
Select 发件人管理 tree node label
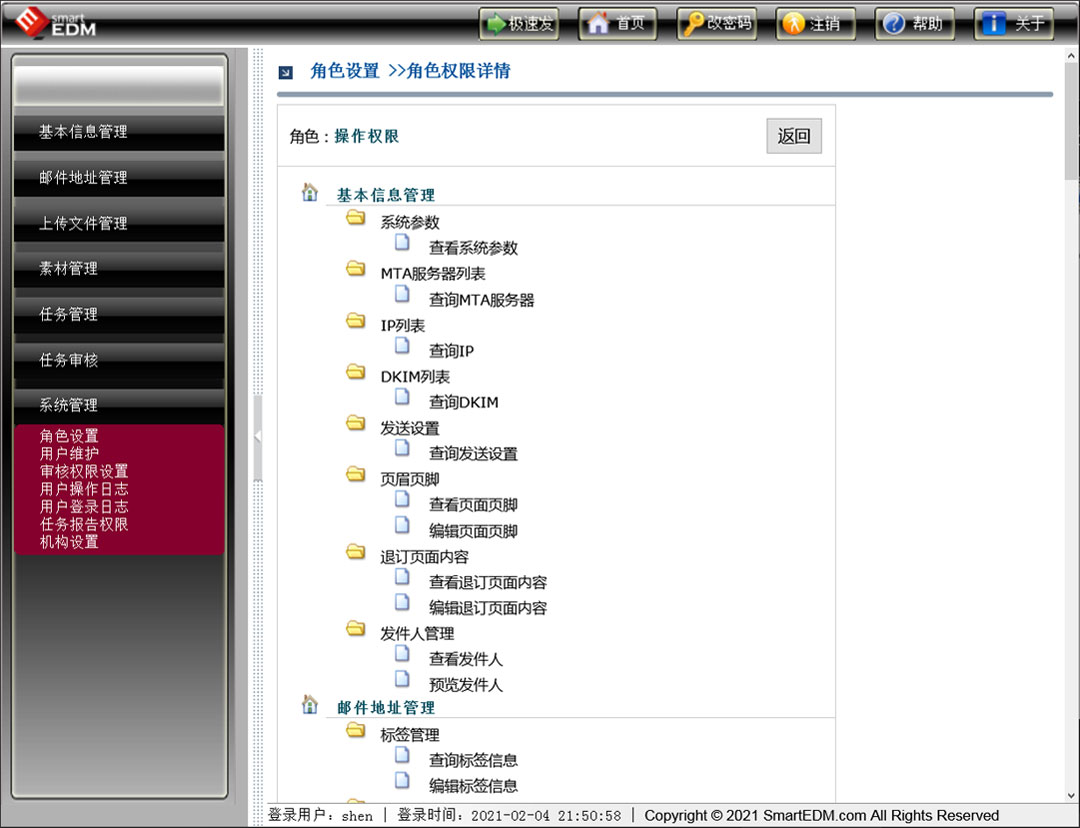coord(417,633)
